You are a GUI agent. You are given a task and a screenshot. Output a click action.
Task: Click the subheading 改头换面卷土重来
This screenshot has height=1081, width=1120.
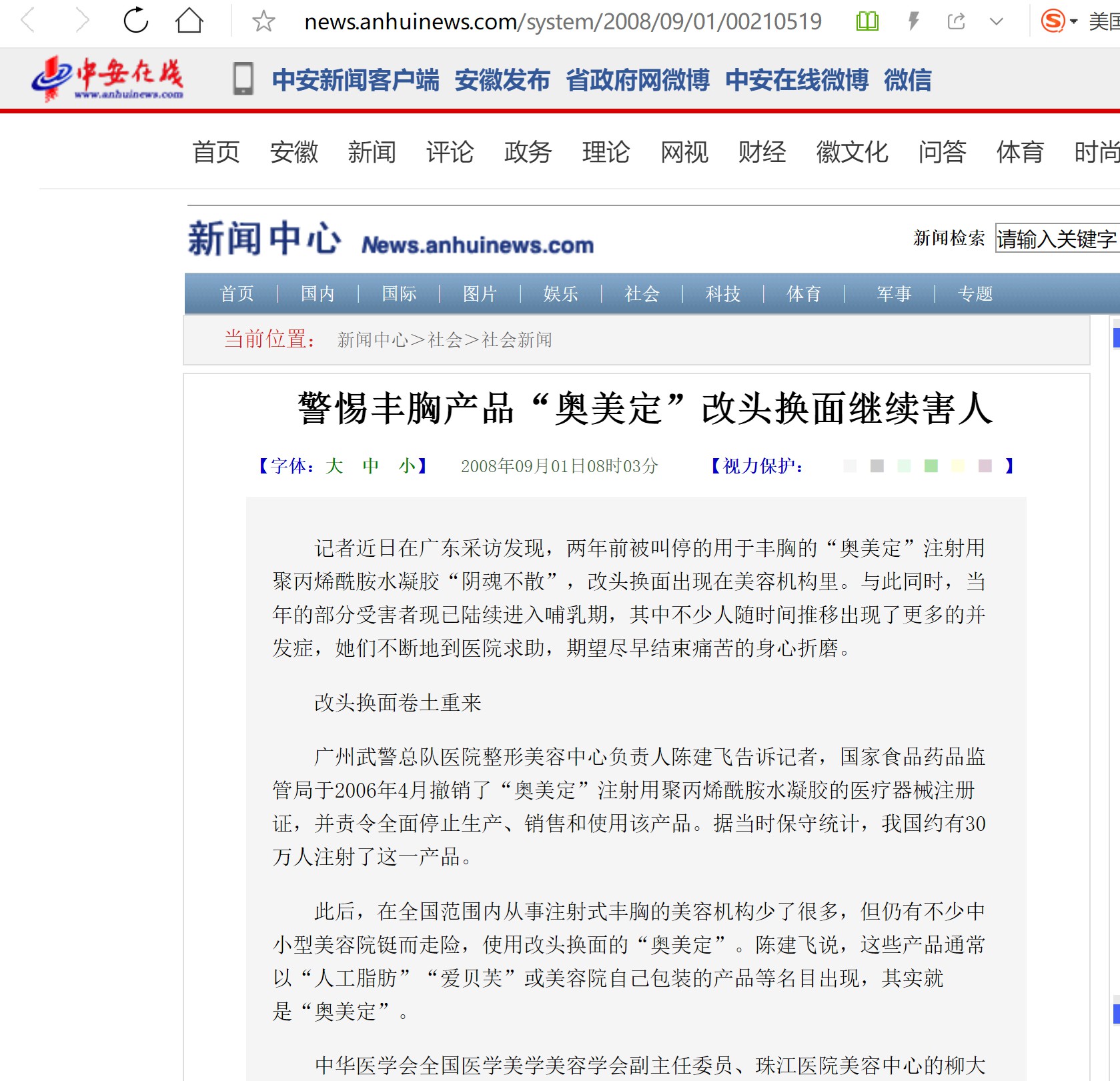398,702
